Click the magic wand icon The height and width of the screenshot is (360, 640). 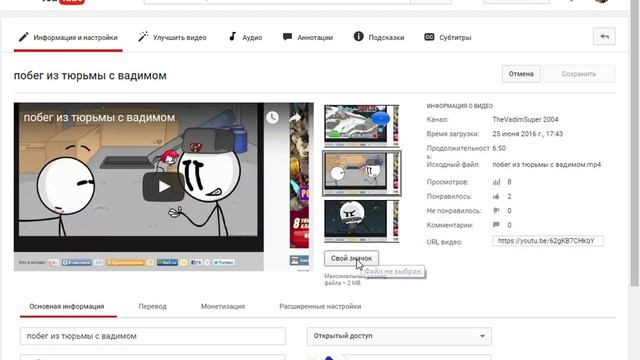[142, 37]
